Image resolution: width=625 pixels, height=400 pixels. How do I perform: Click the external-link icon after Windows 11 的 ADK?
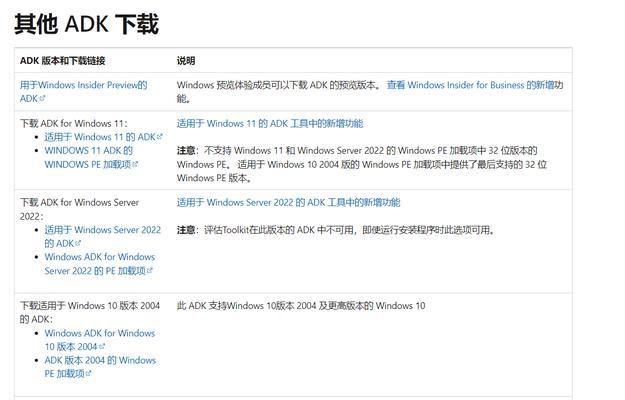pos(160,137)
